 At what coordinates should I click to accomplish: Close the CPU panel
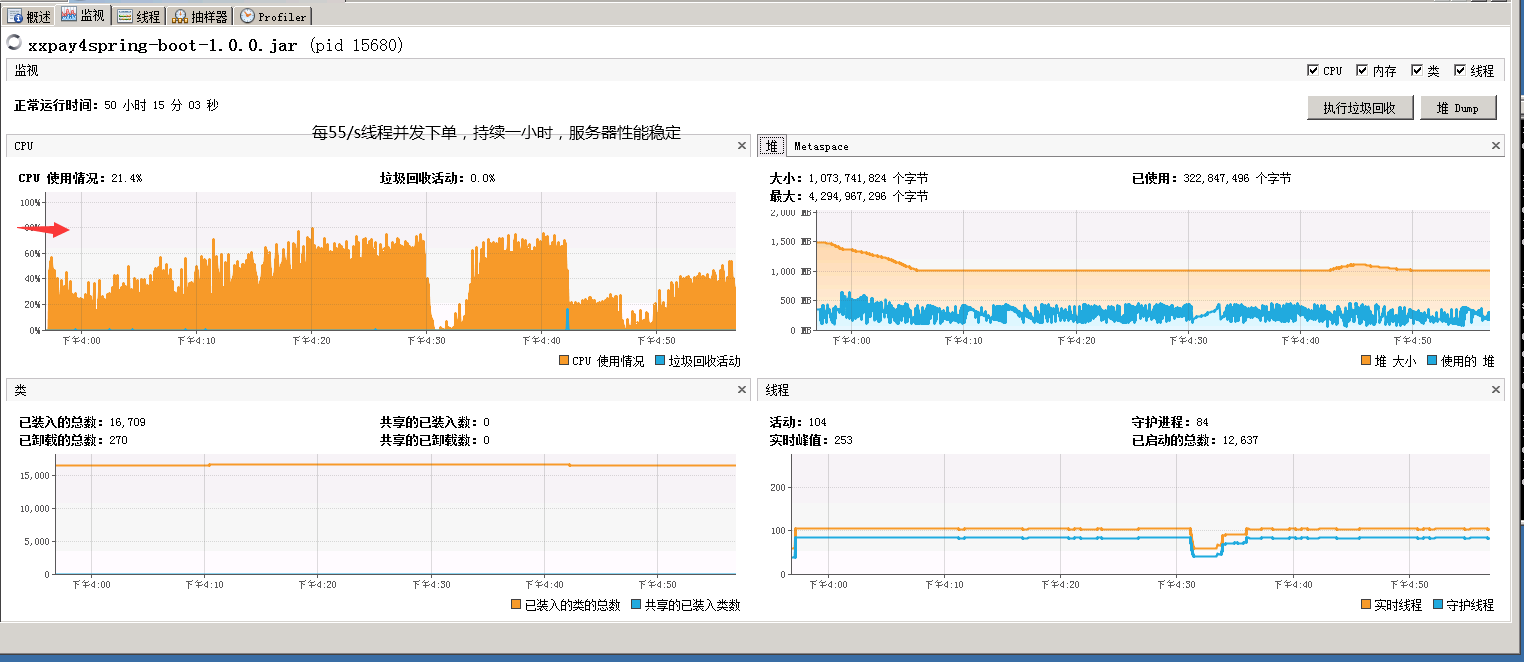(x=742, y=145)
